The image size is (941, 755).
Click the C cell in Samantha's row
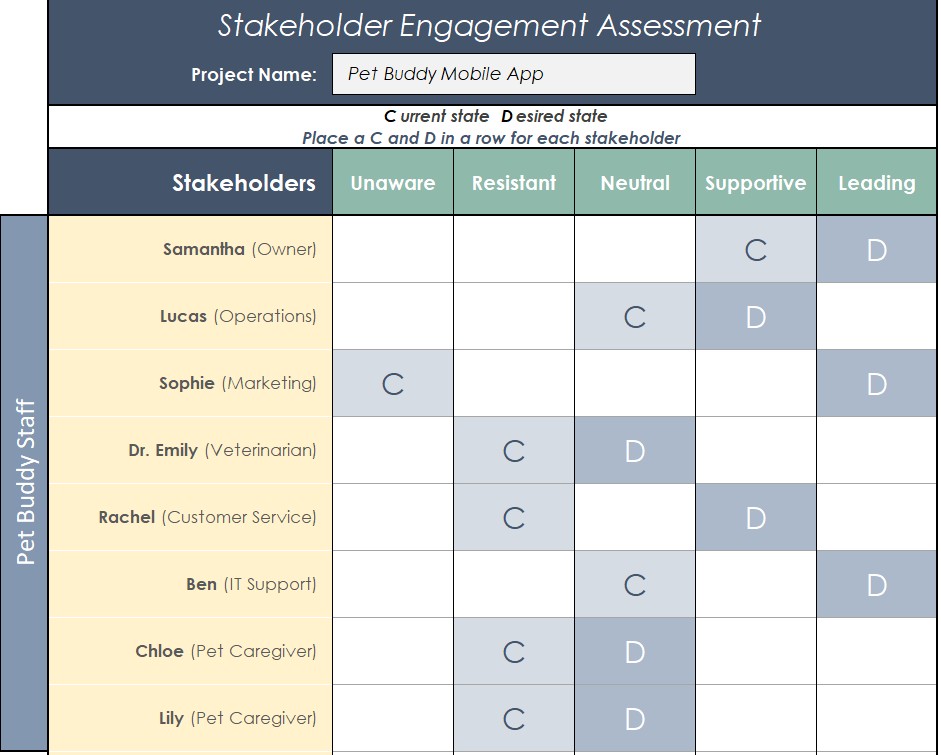tap(756, 249)
